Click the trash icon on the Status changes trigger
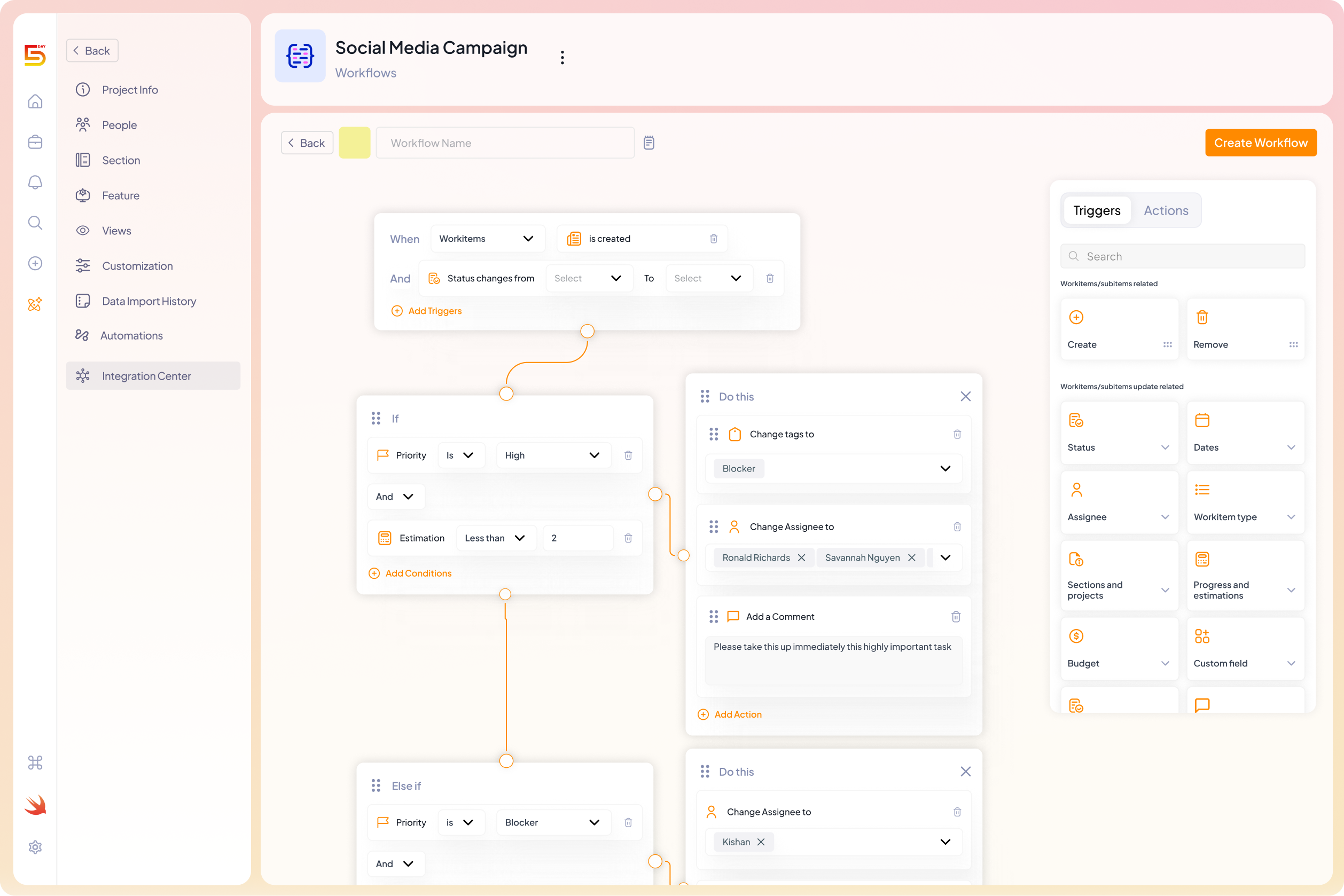 tap(769, 278)
